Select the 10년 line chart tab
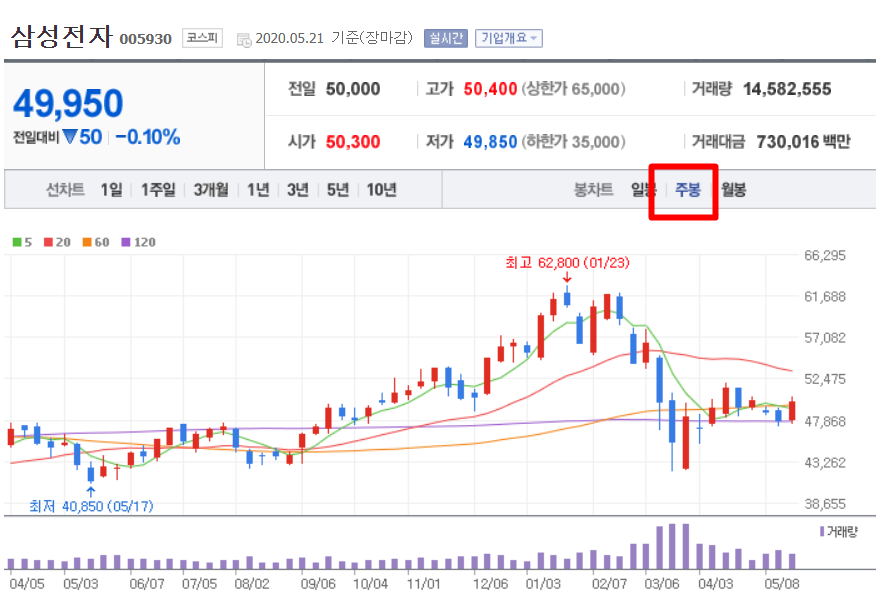The image size is (876, 609). (x=382, y=190)
